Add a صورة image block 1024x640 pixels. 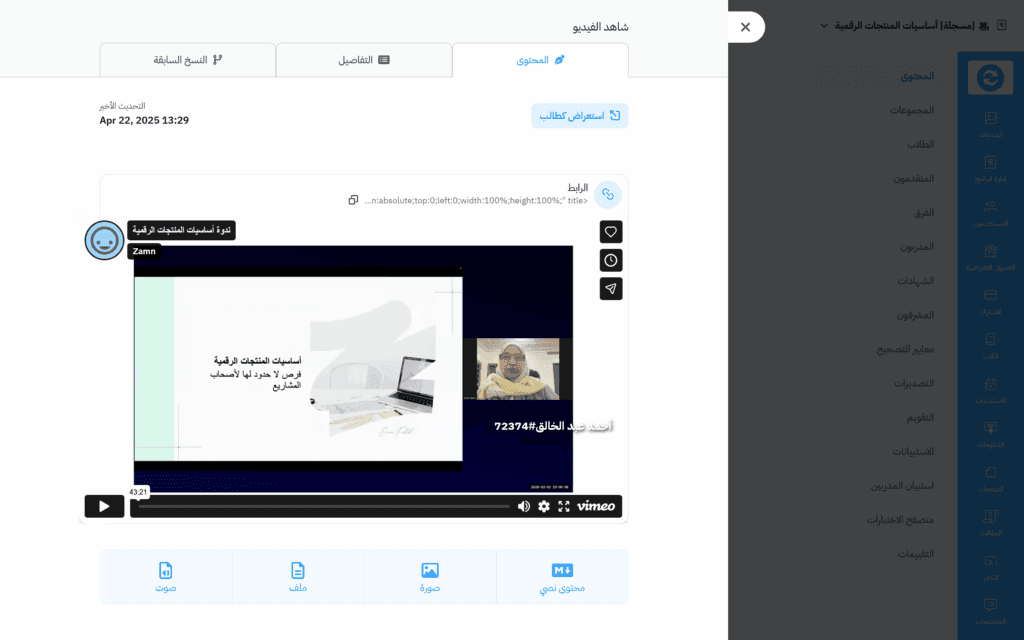(430, 577)
